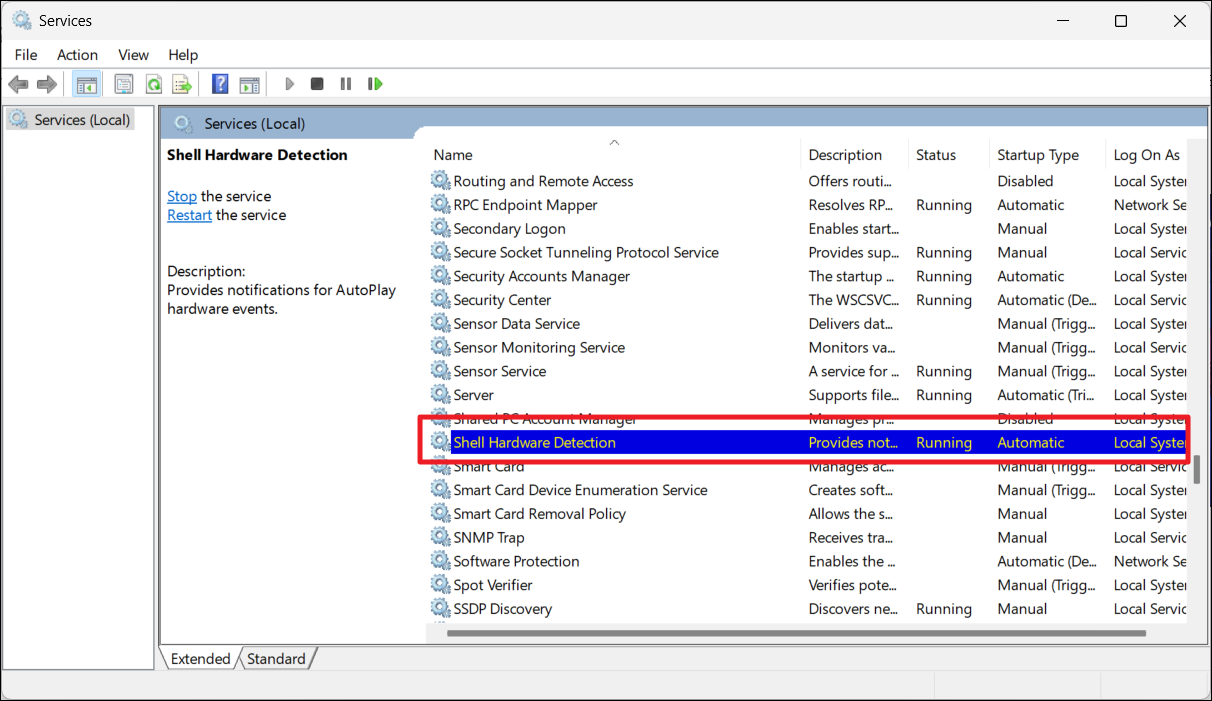Sort services by Name column header
The height and width of the screenshot is (701, 1212).
tap(453, 155)
